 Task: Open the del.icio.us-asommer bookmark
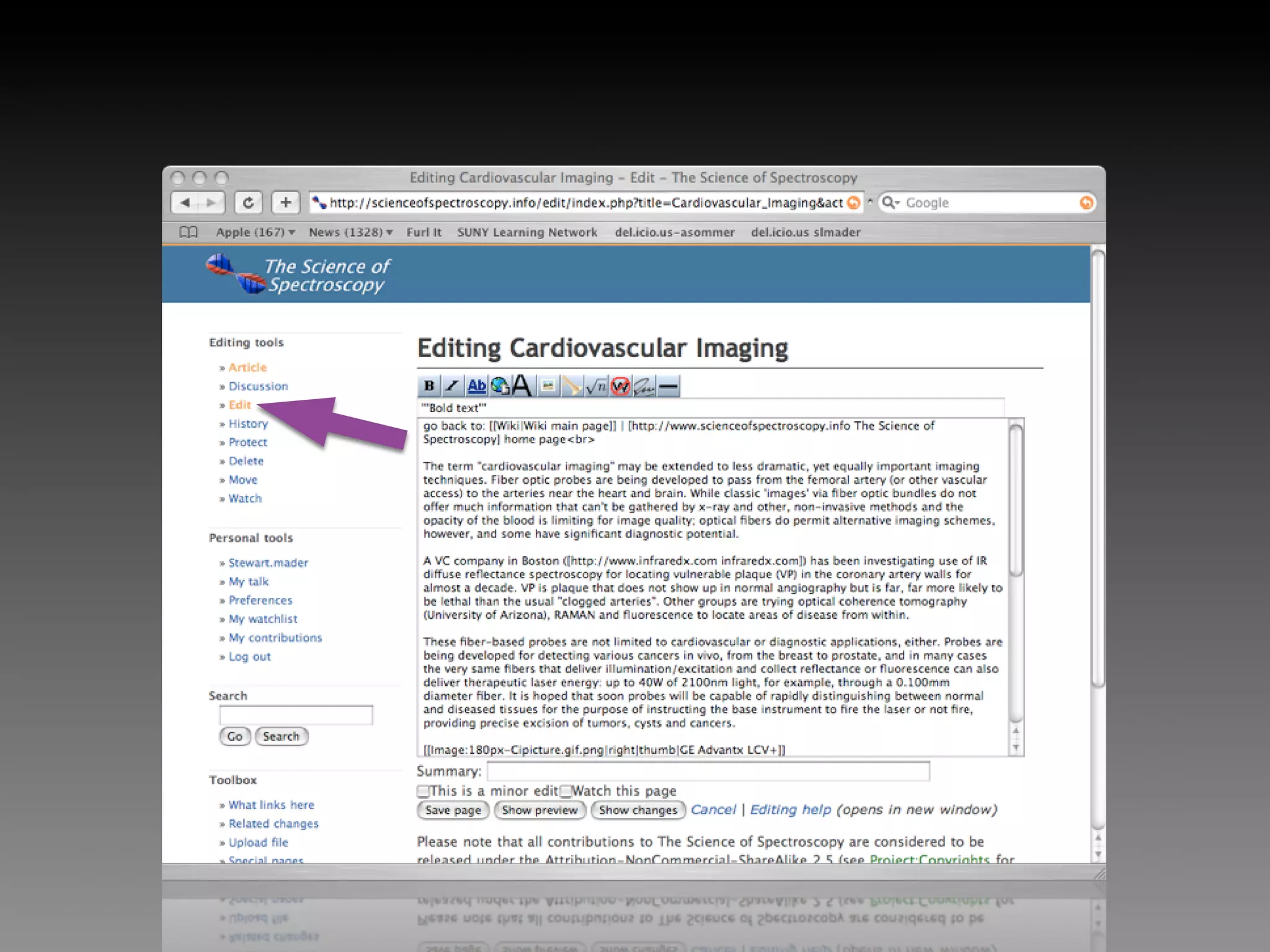pyautogui.click(x=675, y=232)
